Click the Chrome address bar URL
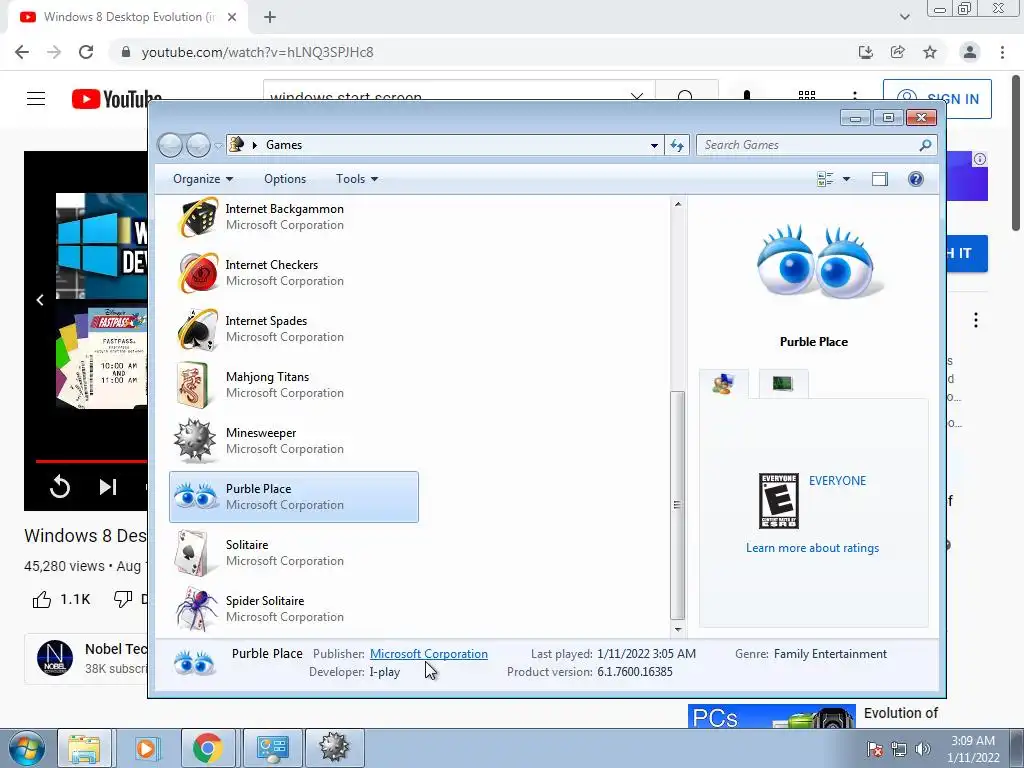This screenshot has width=1024, height=768. [257, 52]
